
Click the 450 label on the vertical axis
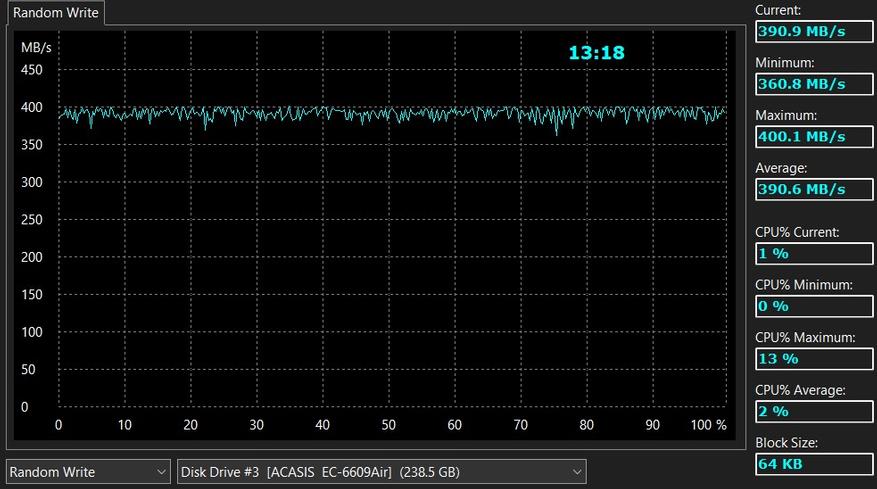(32, 70)
